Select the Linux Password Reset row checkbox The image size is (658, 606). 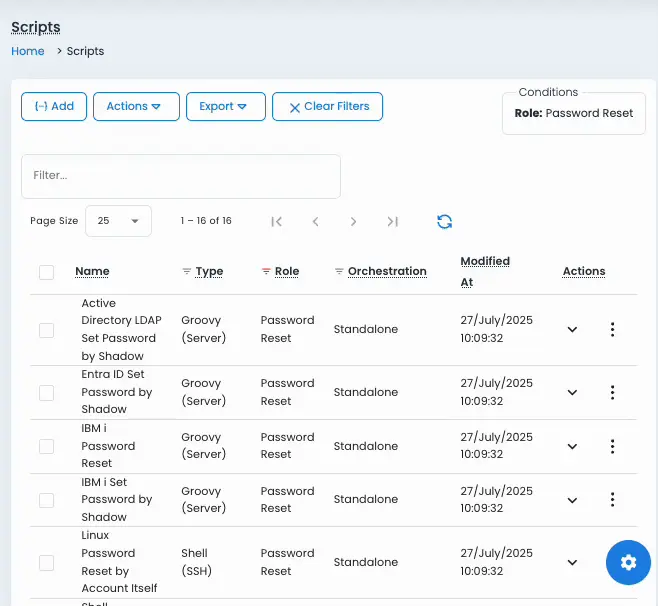point(47,563)
